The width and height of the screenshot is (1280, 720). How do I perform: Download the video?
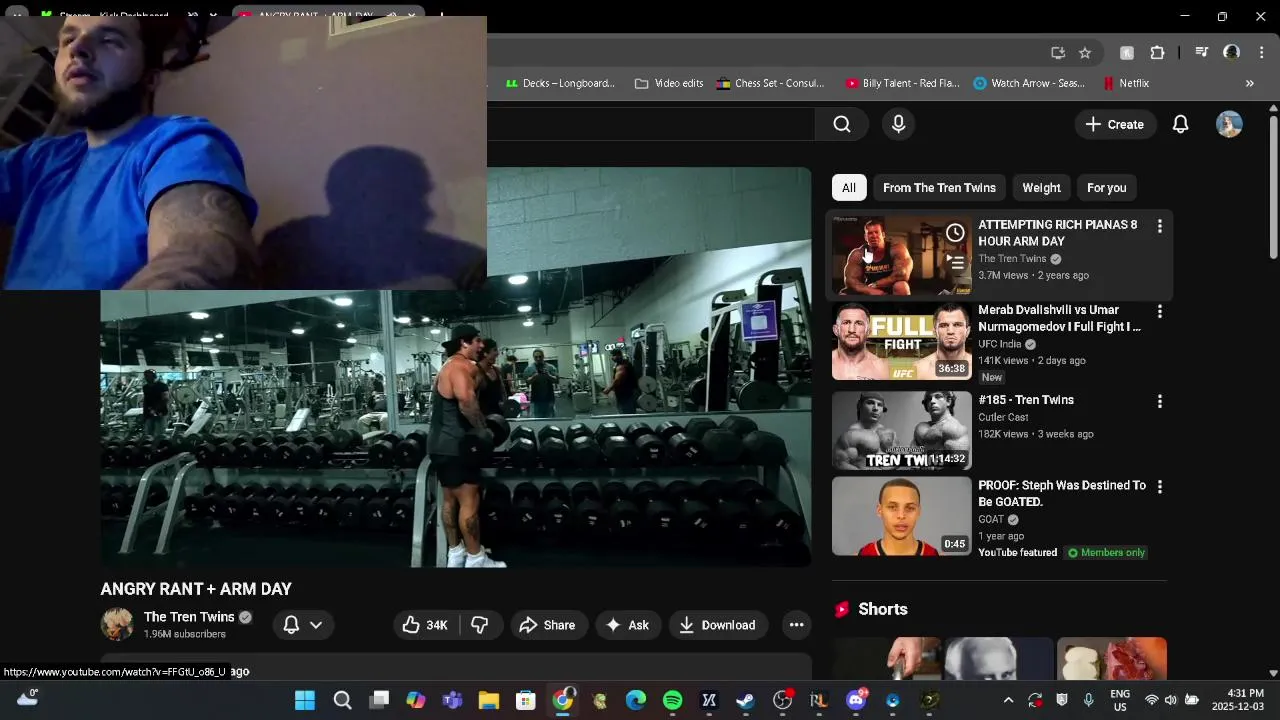[718, 625]
